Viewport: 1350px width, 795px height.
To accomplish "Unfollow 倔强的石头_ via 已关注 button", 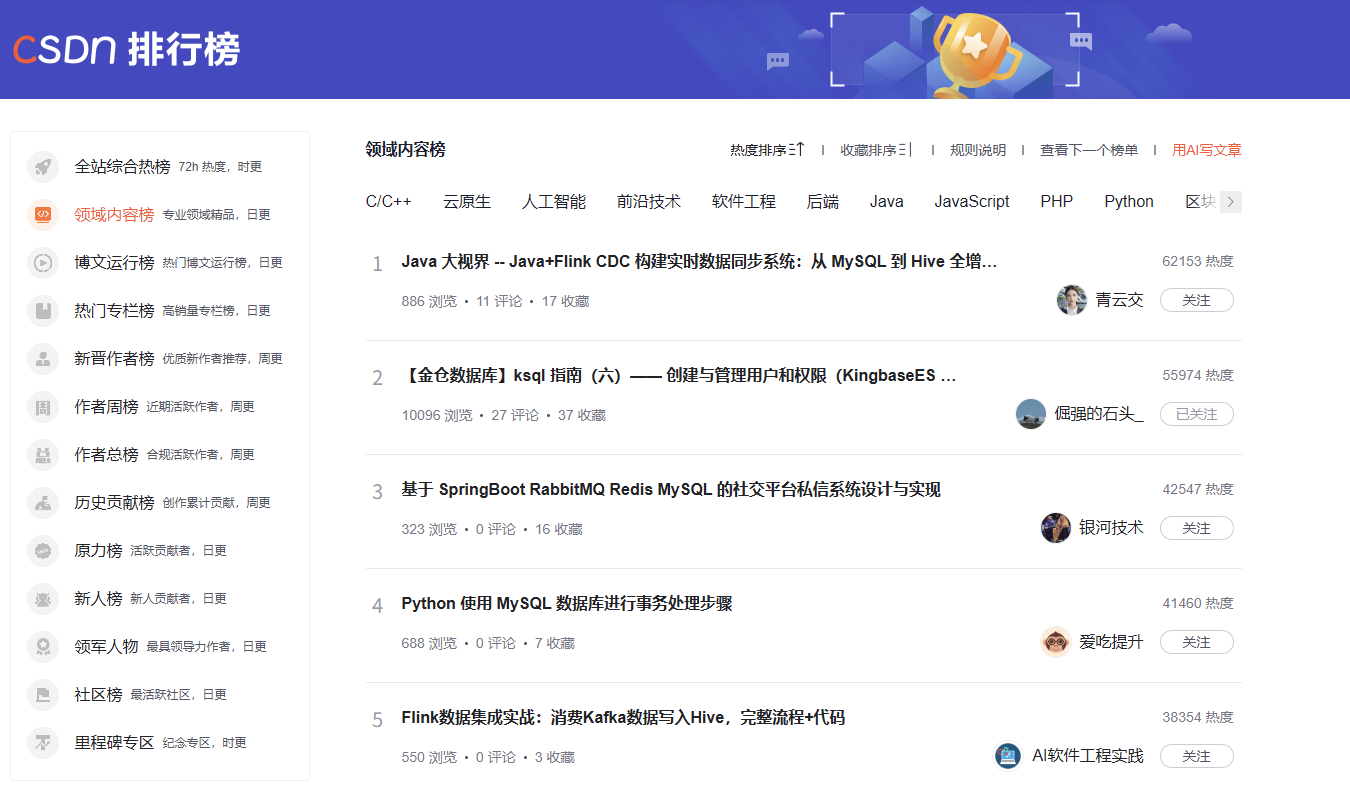I will coord(1197,414).
